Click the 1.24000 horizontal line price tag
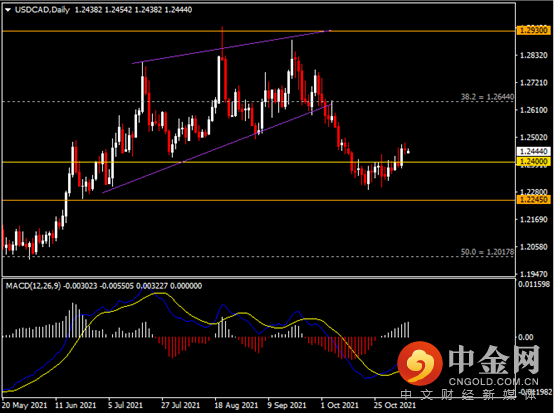Screen dimensions: 554x413 (534, 162)
